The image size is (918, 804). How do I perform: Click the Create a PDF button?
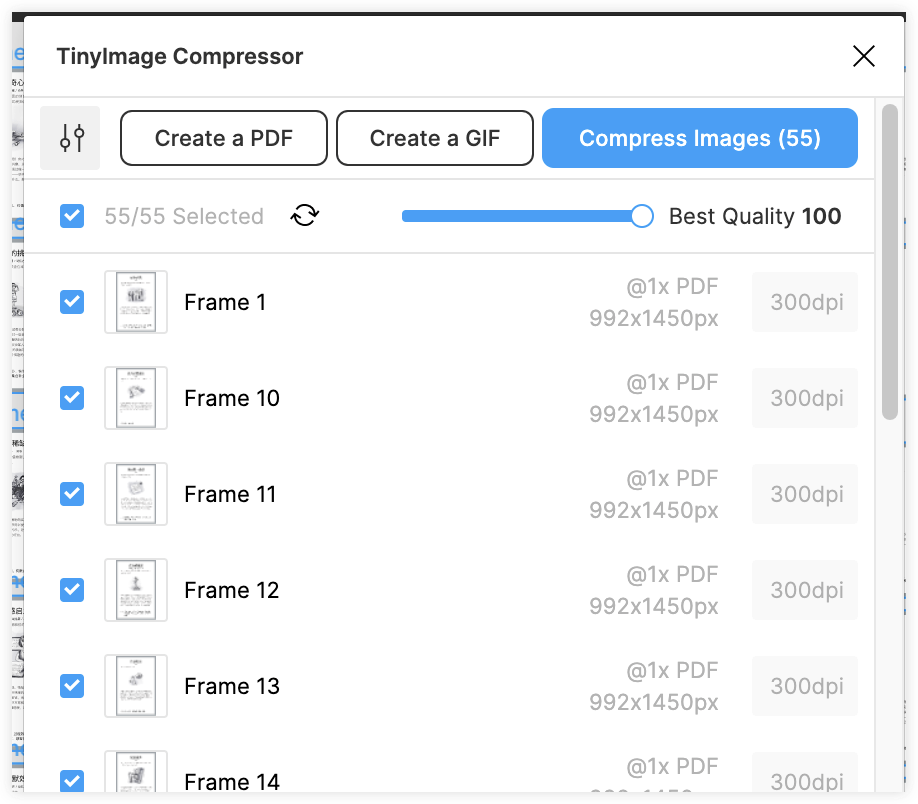(x=224, y=138)
